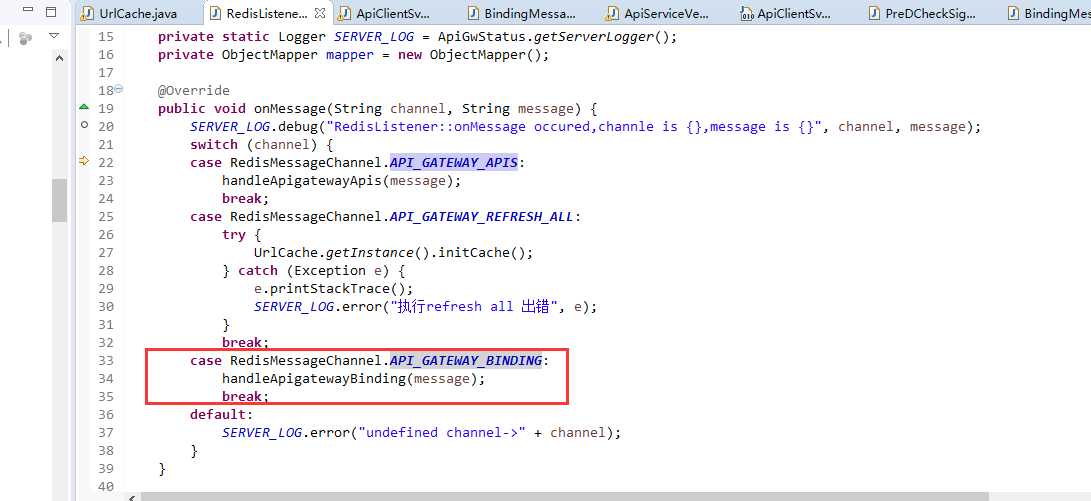Click the editor's horizontal scrollbar at the bottom
This screenshot has height=501, width=1091.
(564, 497)
